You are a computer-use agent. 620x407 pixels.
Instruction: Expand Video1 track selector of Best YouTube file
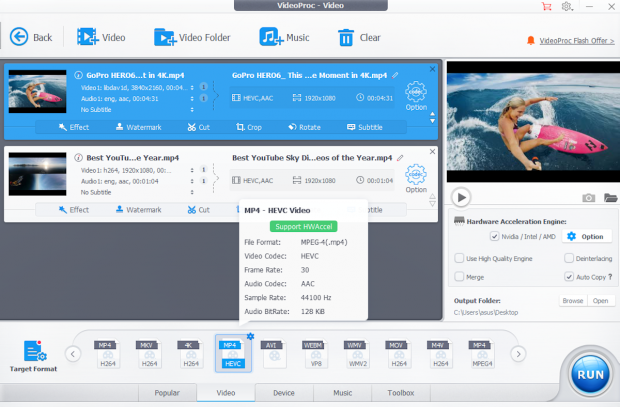point(192,170)
